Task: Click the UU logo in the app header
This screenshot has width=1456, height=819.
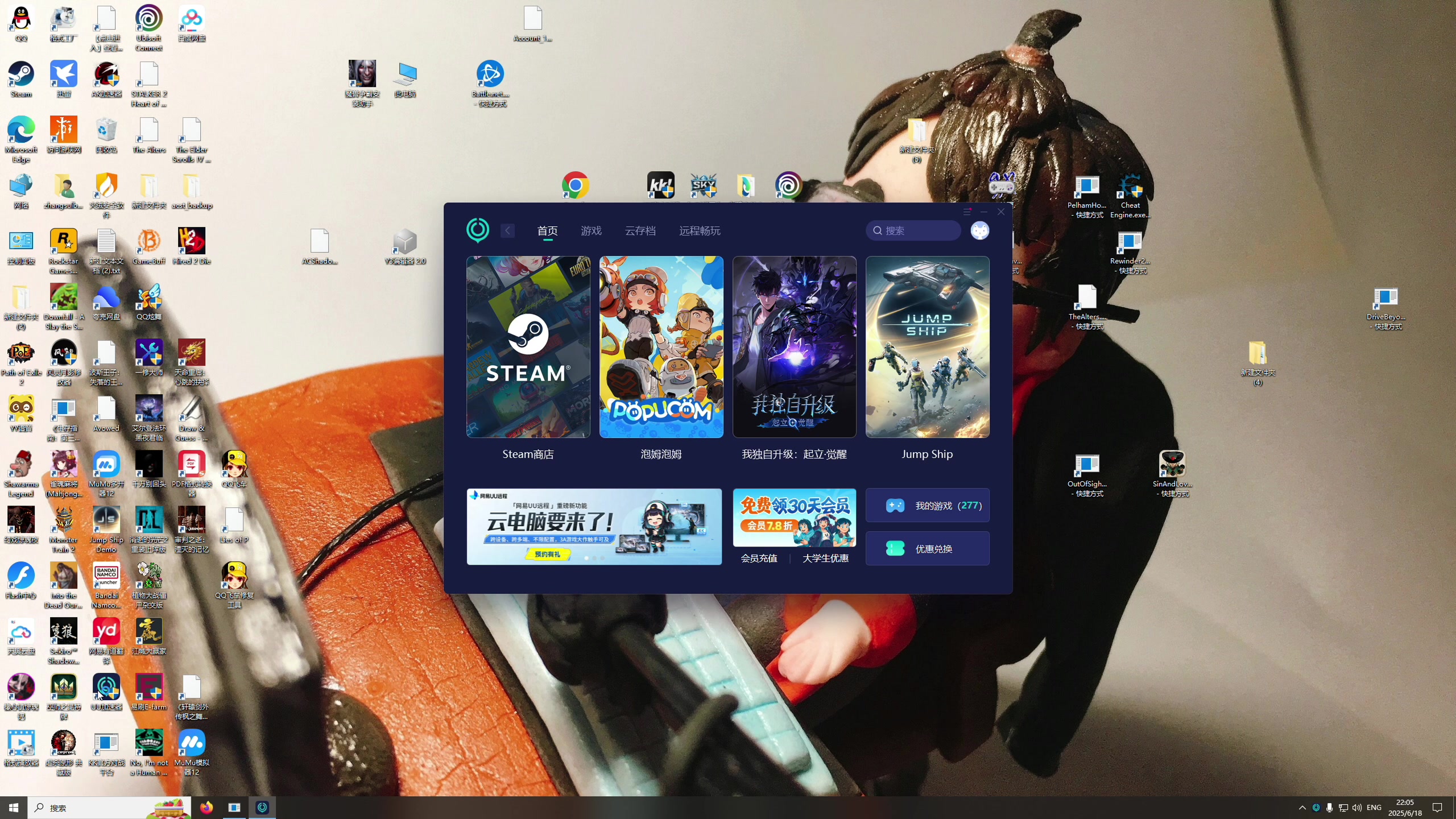Action: (478, 230)
